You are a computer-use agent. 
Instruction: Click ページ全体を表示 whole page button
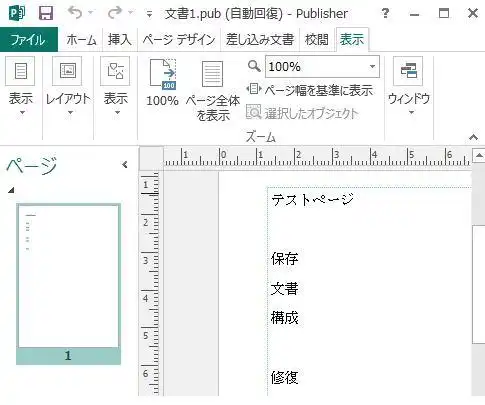point(213,90)
